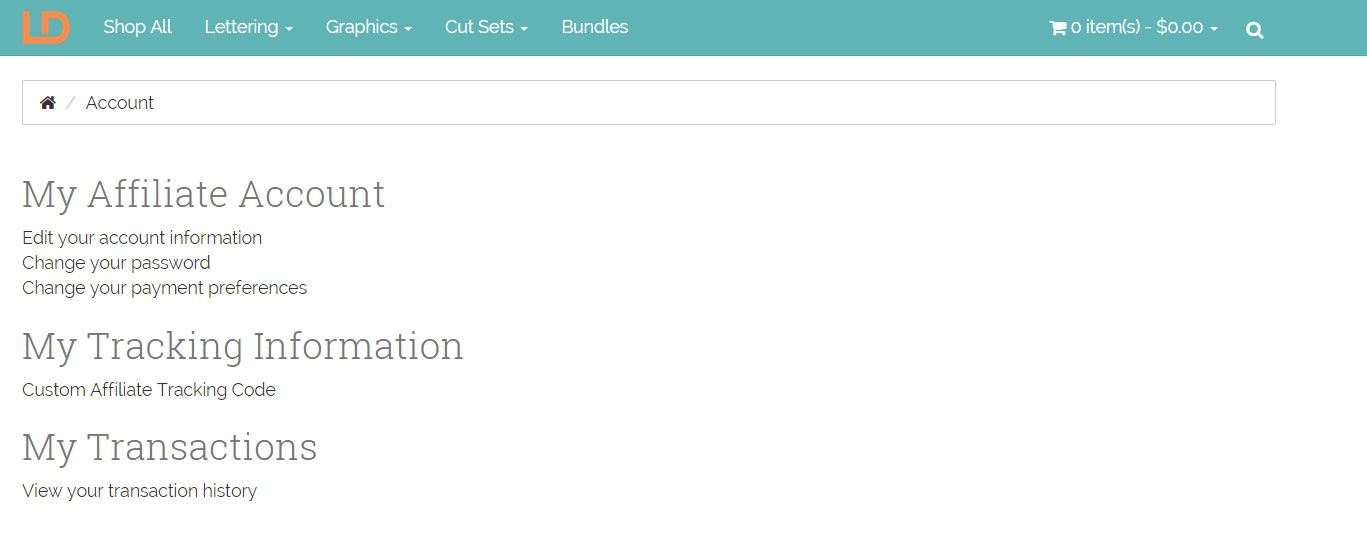Viewport: 1367px width, 544px height.
Task: Click the caret arrow beside Graphics
Action: [x=408, y=29]
